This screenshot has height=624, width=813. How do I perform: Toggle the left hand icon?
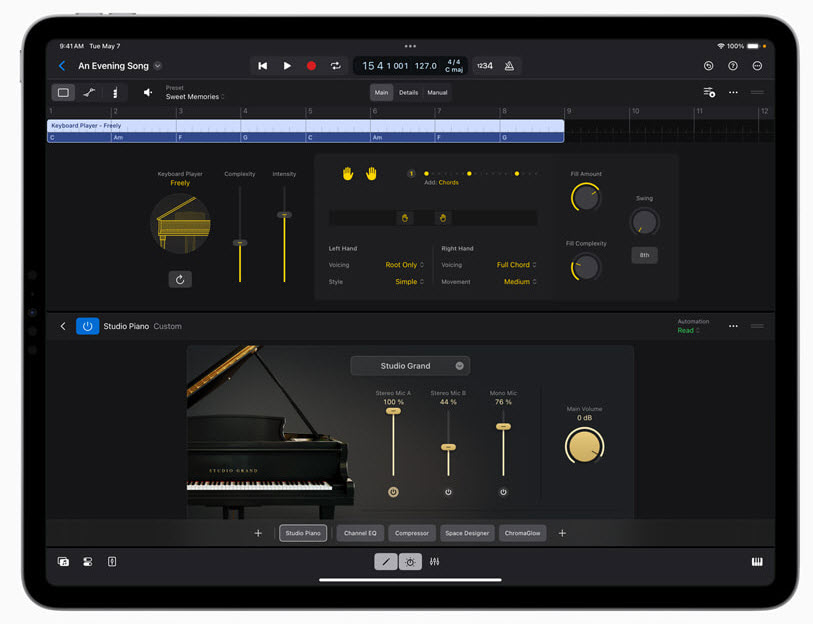(x=347, y=174)
